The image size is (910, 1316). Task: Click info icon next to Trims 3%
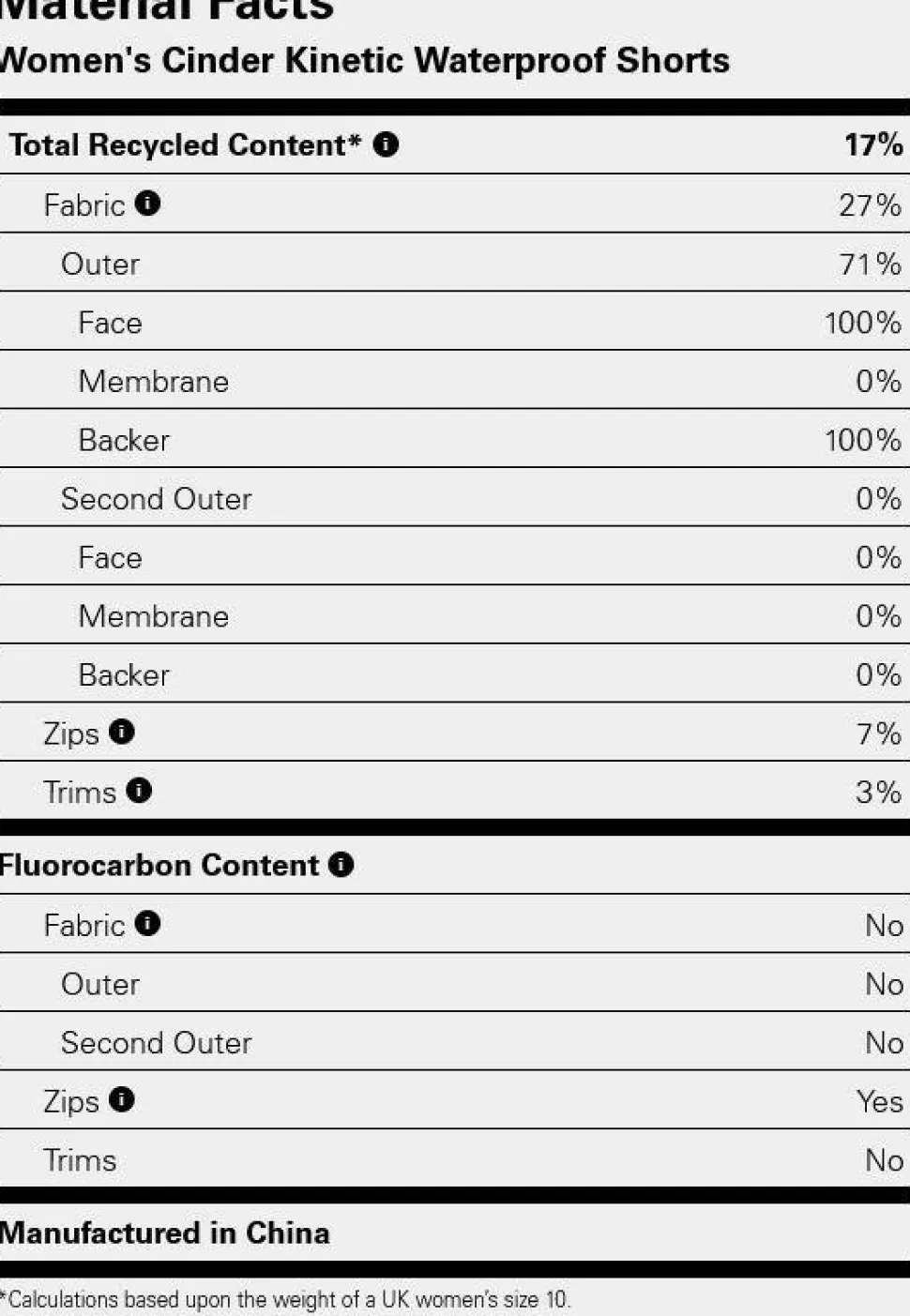[x=139, y=790]
